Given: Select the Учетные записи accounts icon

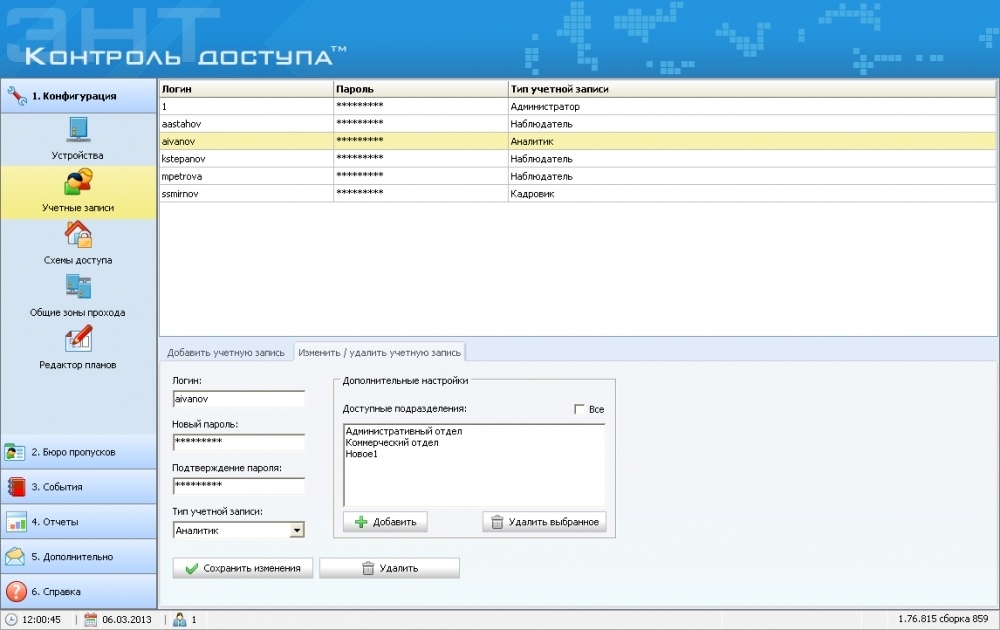Looking at the screenshot, I should 78,182.
